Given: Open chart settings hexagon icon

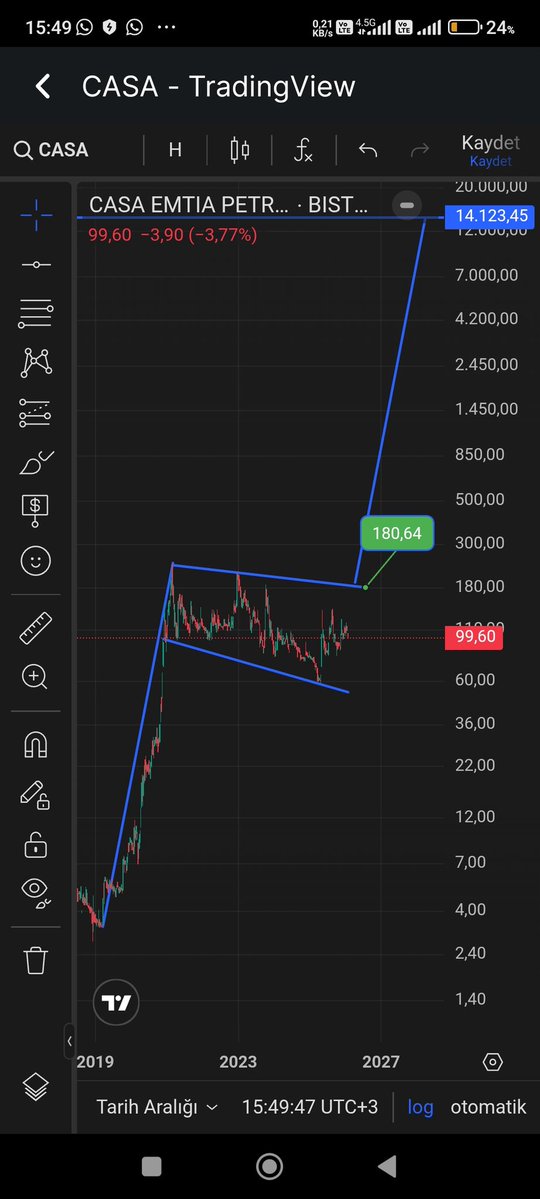Looking at the screenshot, I should click(x=493, y=1062).
